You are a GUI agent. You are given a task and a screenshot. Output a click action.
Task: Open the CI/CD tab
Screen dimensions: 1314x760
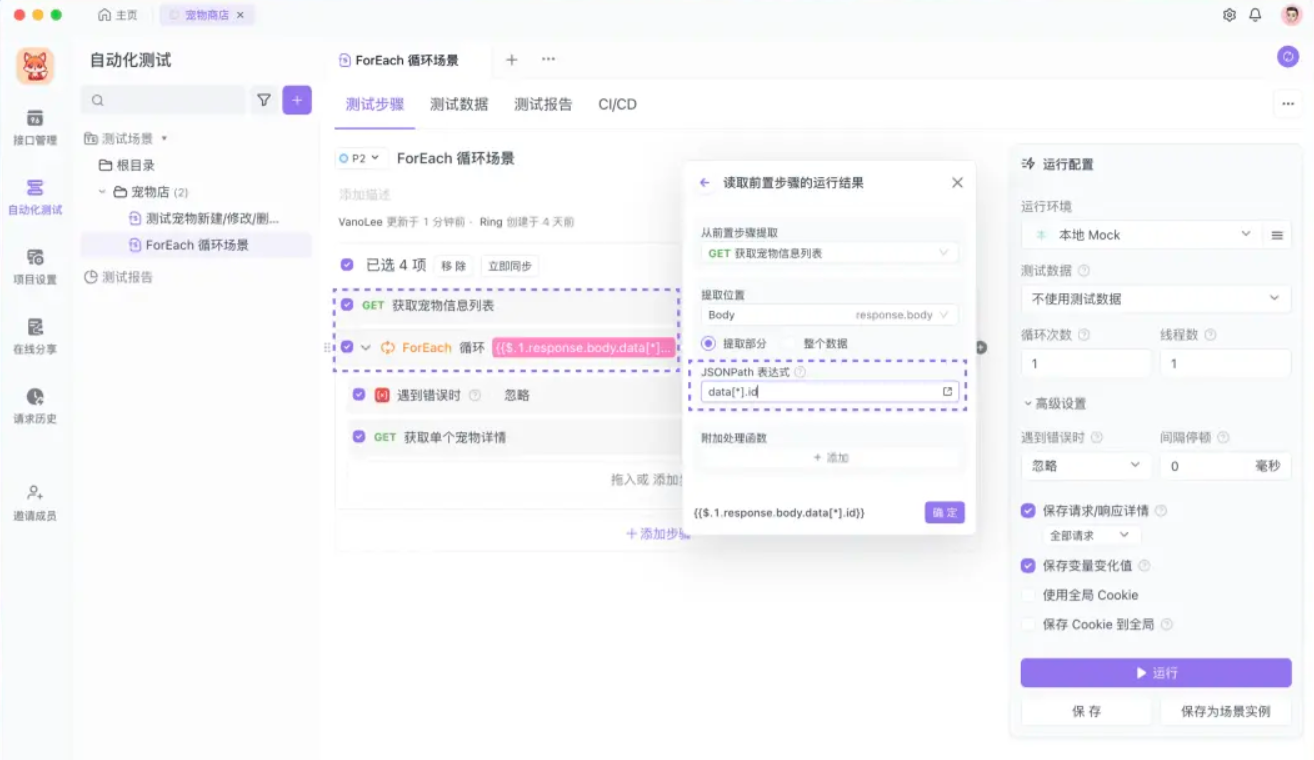[x=615, y=103]
